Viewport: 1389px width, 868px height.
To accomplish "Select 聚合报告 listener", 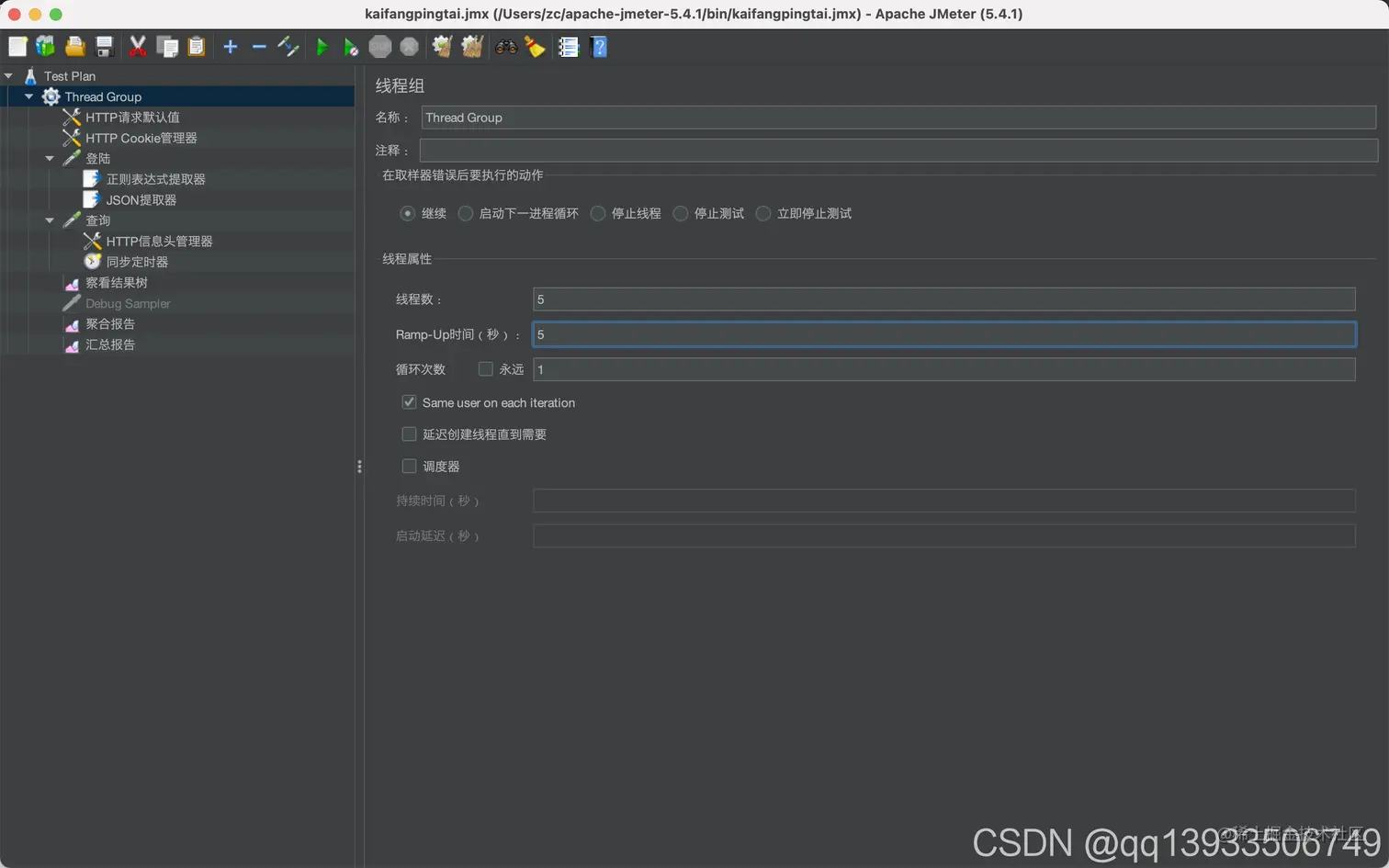I will click(110, 324).
